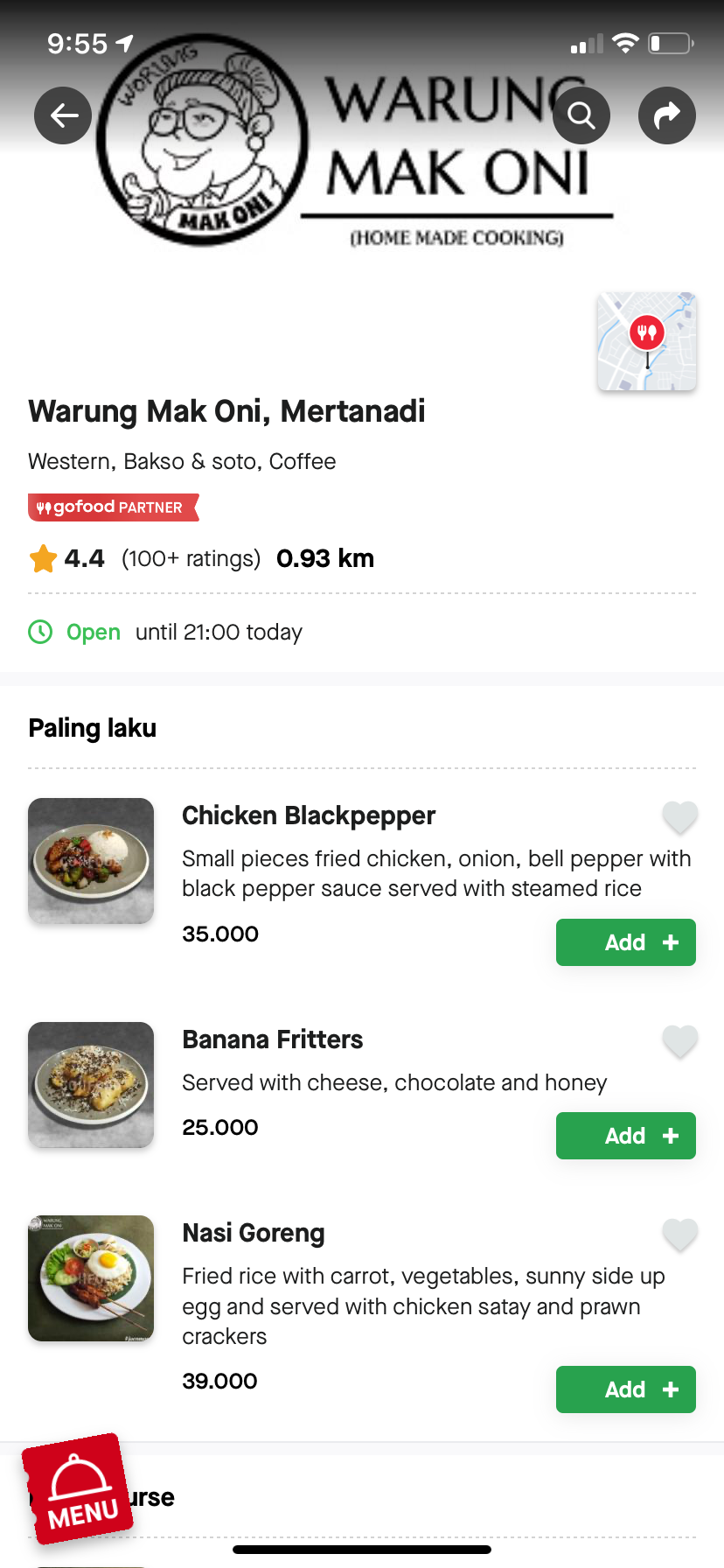Add Nasi Goreng to the order
Screen dimensions: 724x1568
[626, 1389]
